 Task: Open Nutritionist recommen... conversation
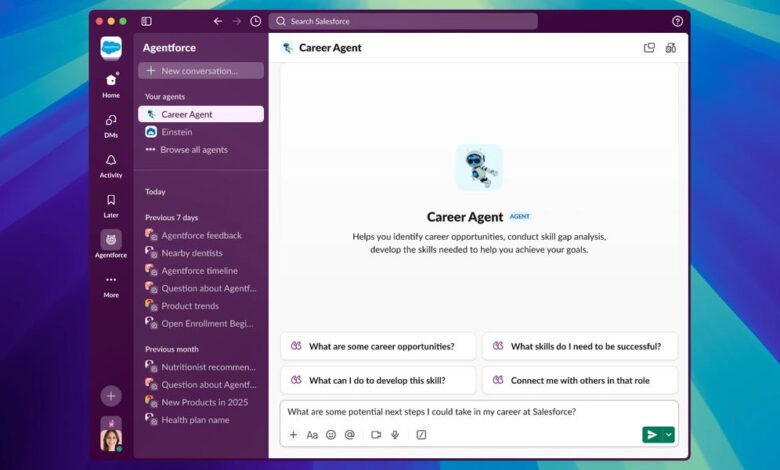201,367
